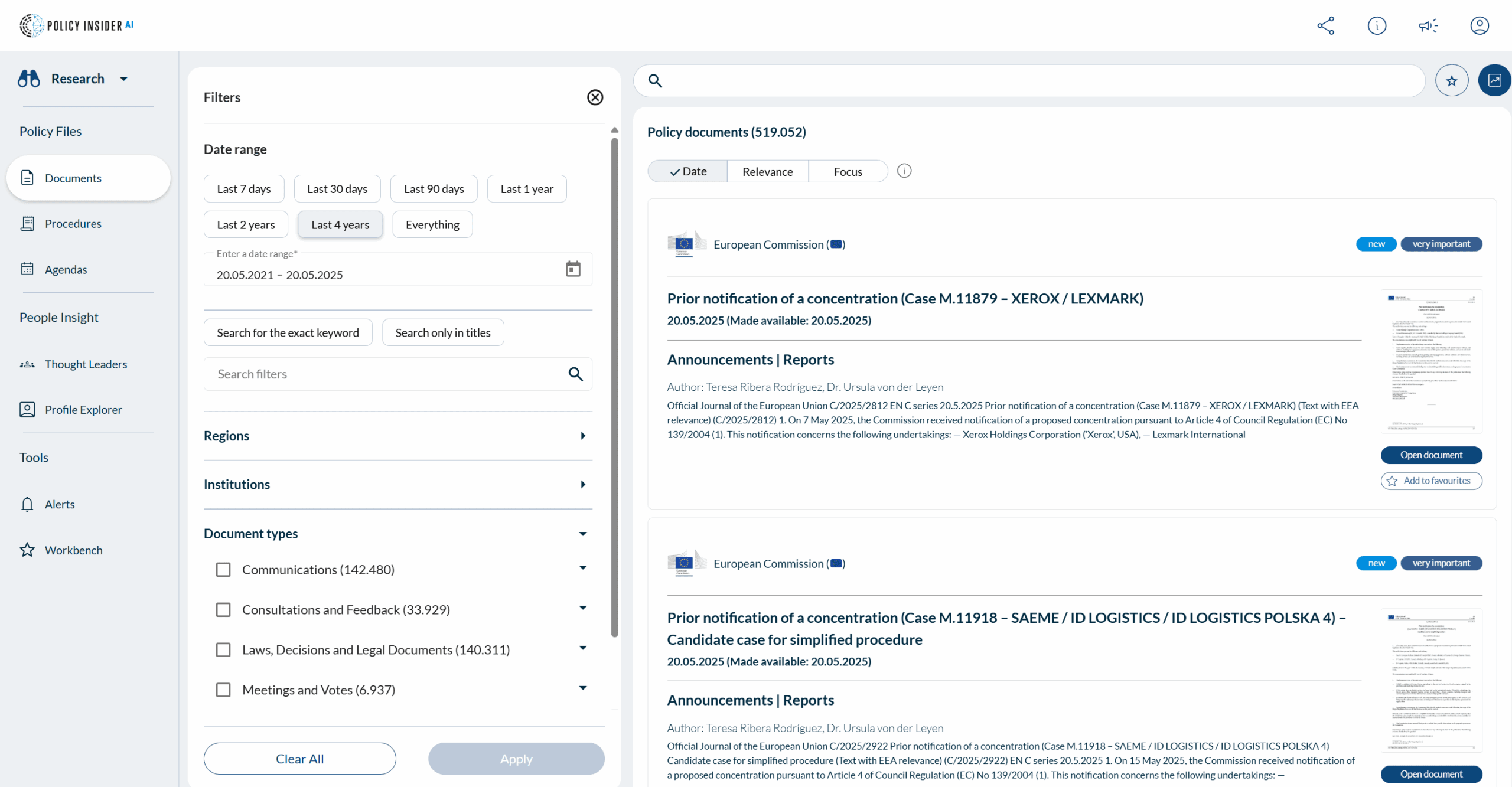Click the share icon in top bar
This screenshot has width=1512, height=787.
1325,25
